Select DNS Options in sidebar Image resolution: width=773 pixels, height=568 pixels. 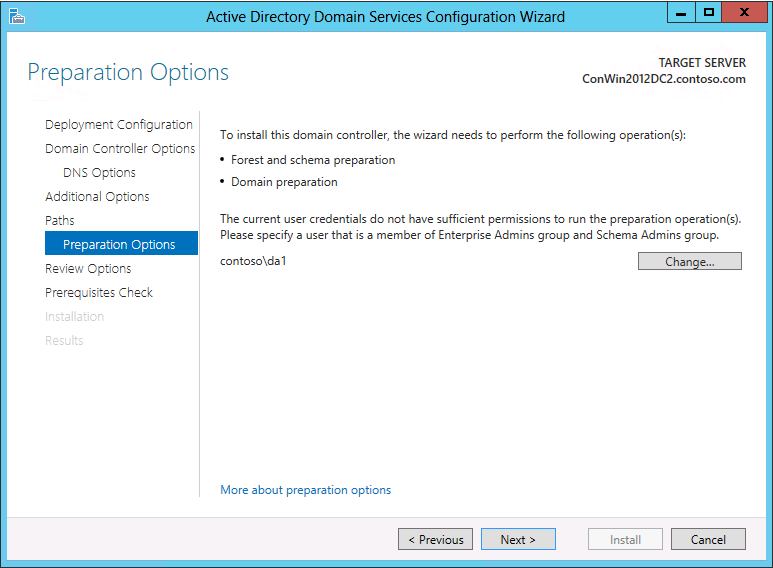tap(99, 173)
